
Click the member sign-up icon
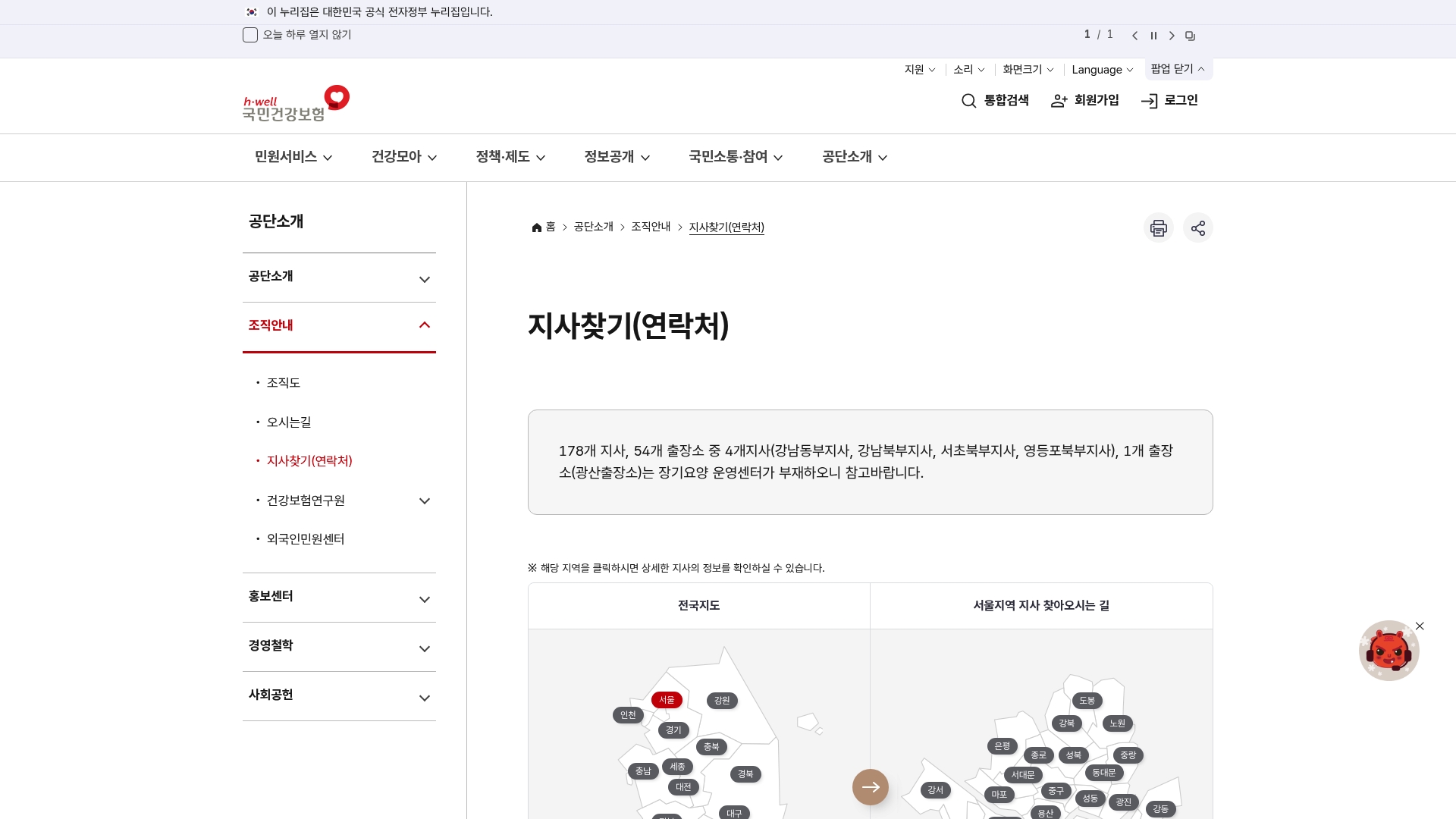coord(1059,101)
